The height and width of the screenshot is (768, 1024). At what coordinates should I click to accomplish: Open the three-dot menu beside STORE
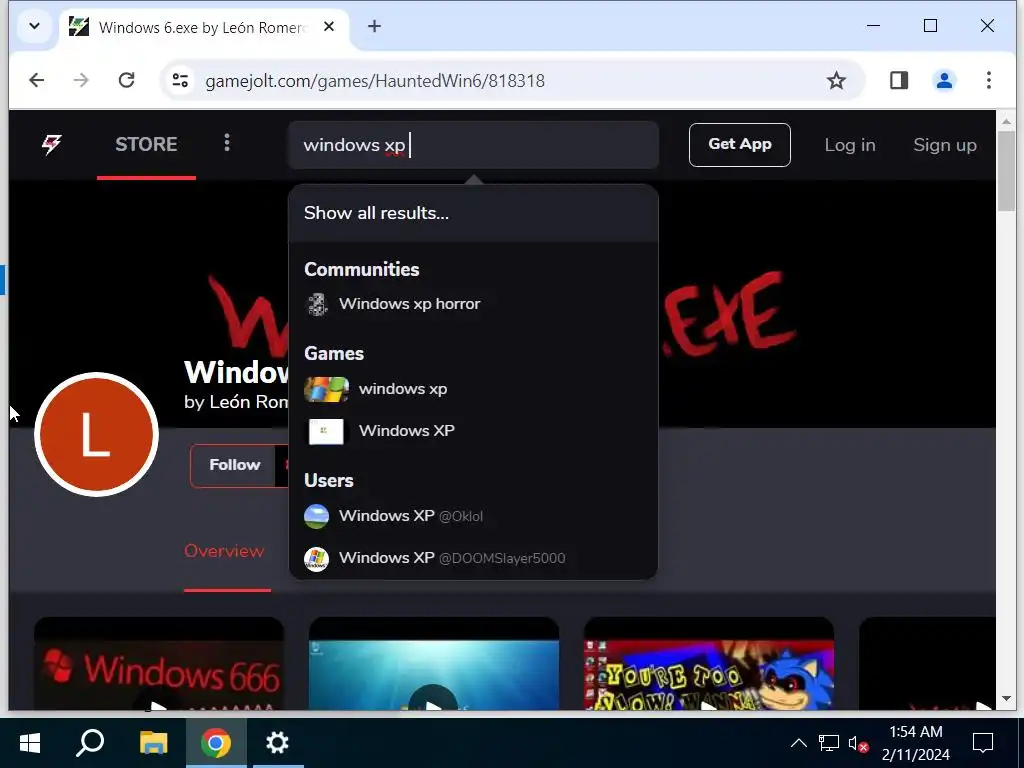(x=227, y=143)
